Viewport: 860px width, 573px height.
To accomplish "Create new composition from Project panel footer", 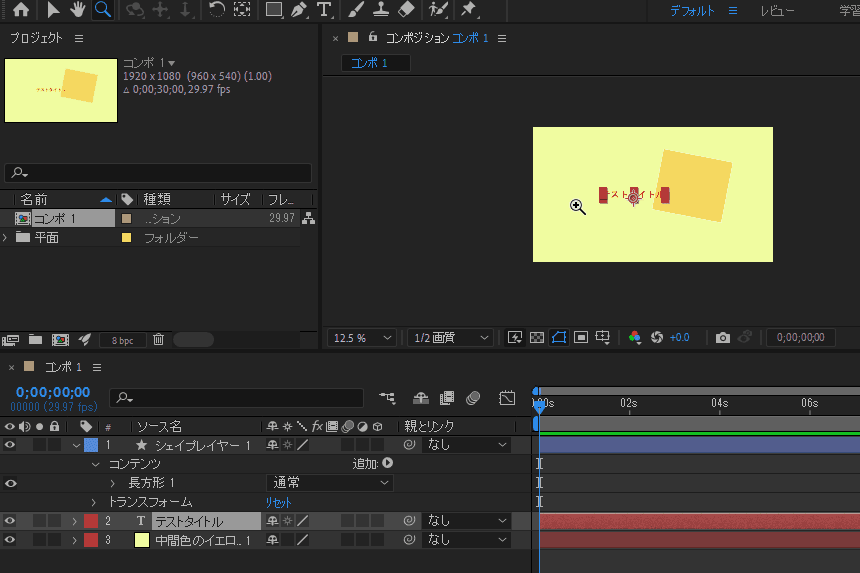I will [x=60, y=340].
